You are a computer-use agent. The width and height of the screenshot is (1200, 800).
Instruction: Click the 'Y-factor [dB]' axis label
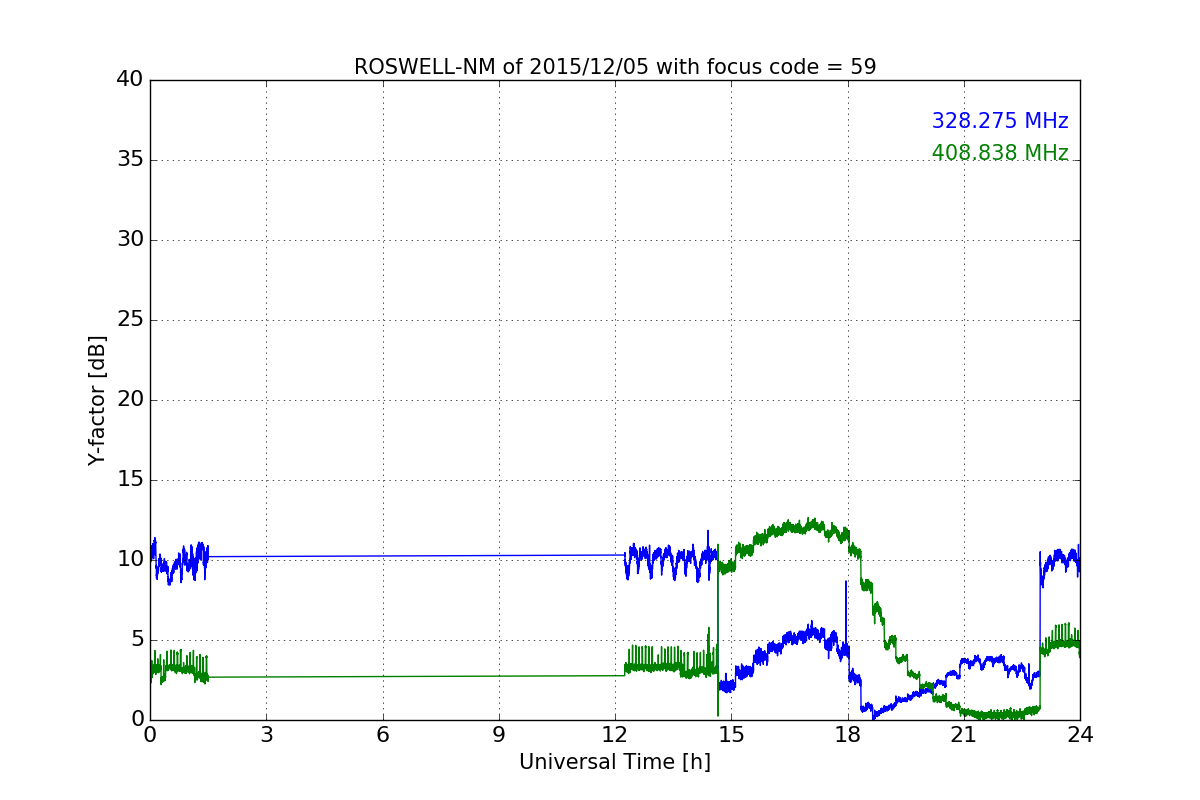[x=97, y=400]
